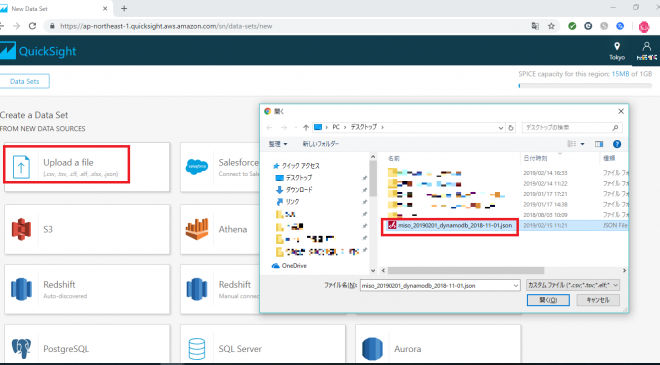Screen dimensions: 660x365
Task: Click the Upload a file card
Action: (x=87, y=167)
